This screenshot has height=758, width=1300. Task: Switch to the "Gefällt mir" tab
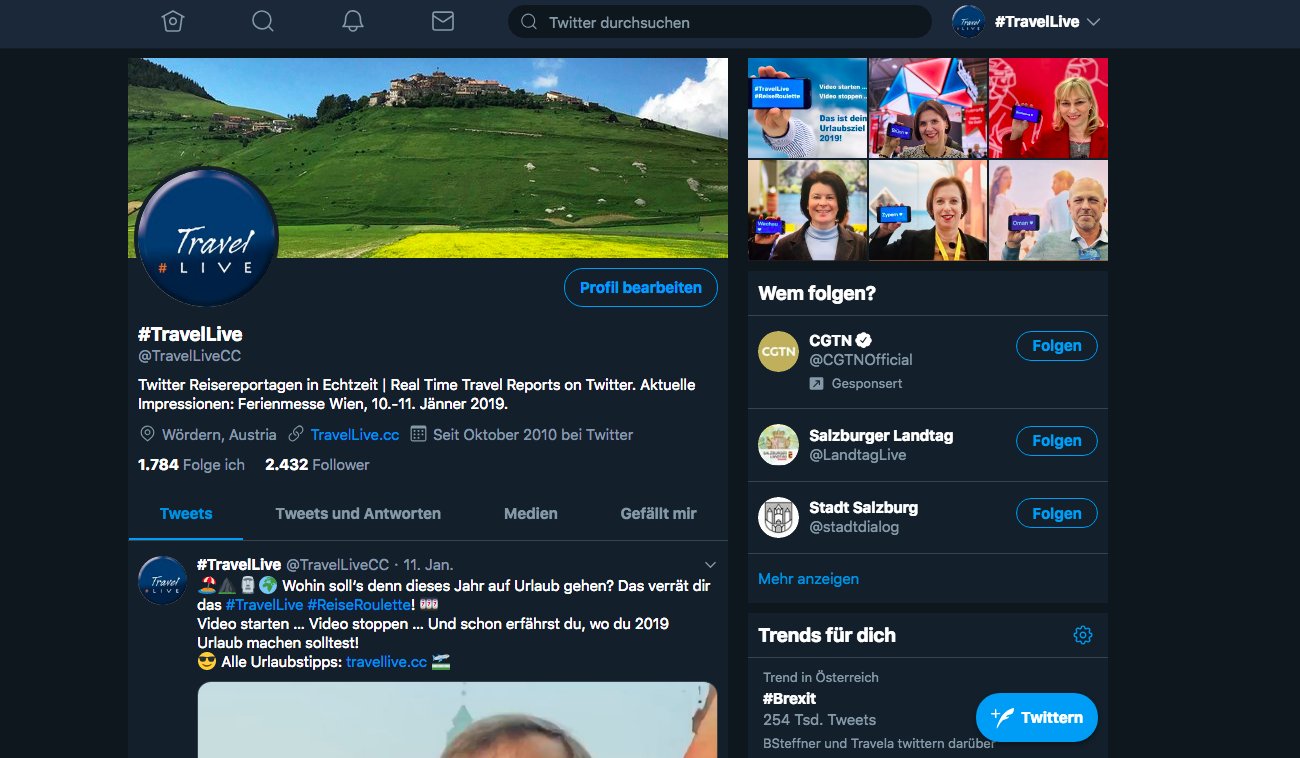[658, 514]
